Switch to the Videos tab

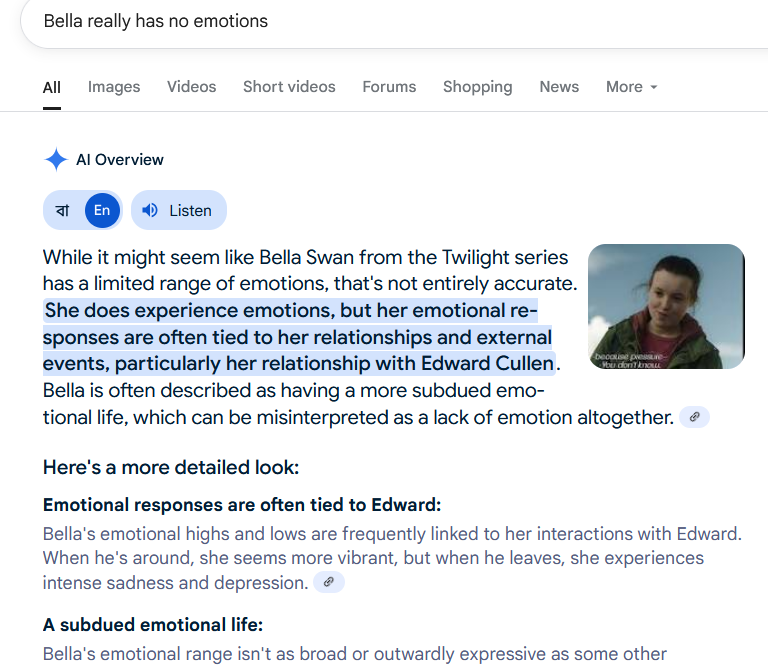(192, 87)
